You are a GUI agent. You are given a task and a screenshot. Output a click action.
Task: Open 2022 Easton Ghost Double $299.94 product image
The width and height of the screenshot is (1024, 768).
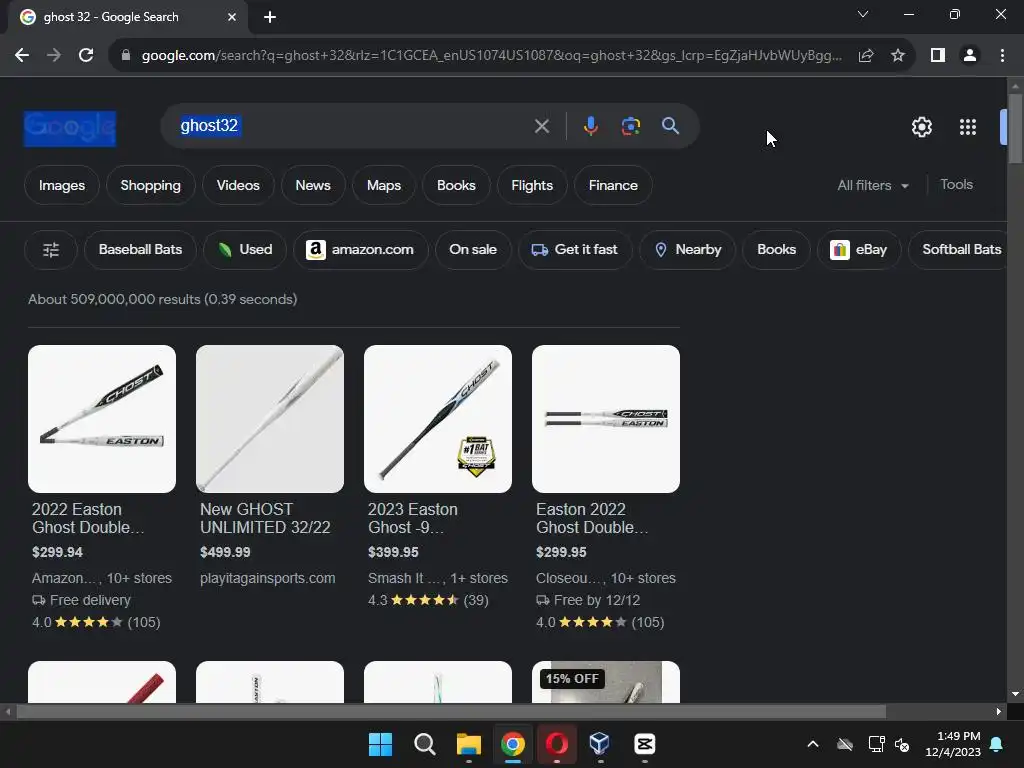point(102,419)
